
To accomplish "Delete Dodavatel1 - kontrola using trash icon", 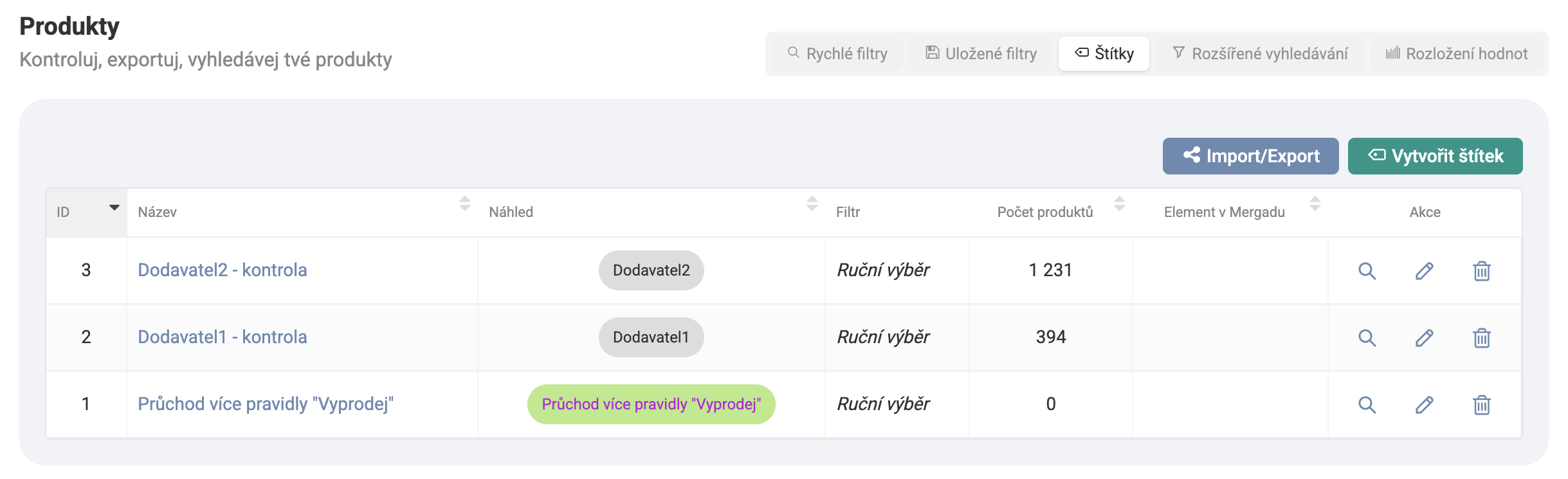I will pos(1481,338).
